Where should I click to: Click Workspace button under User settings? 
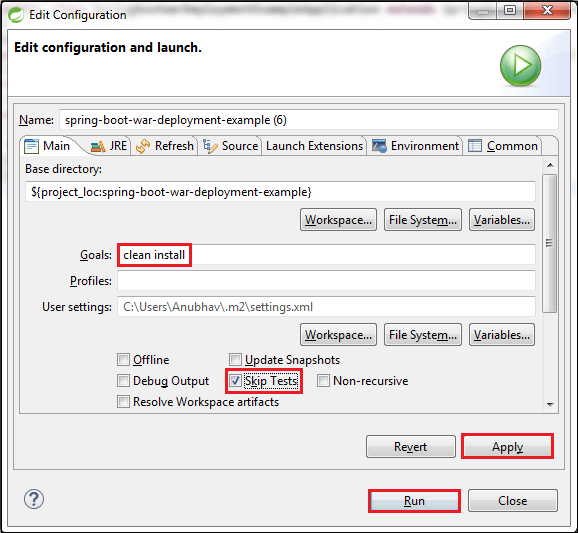(338, 335)
